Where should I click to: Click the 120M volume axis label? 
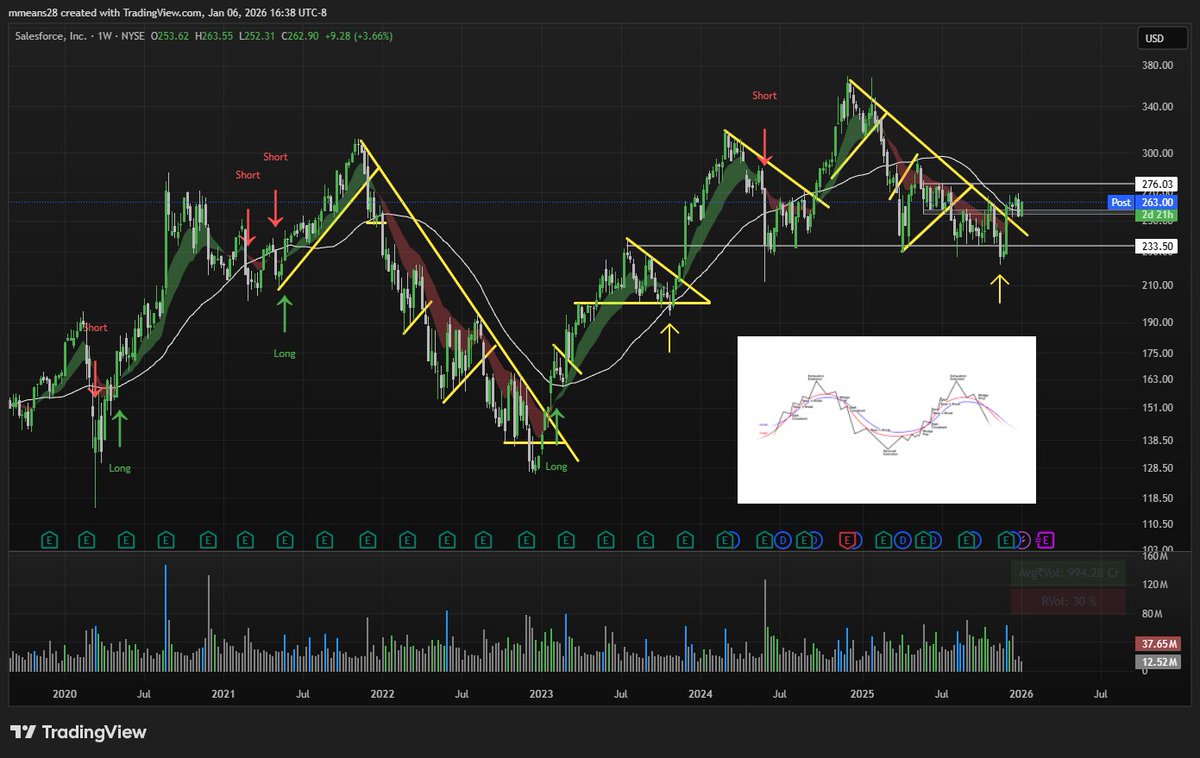(1157, 584)
